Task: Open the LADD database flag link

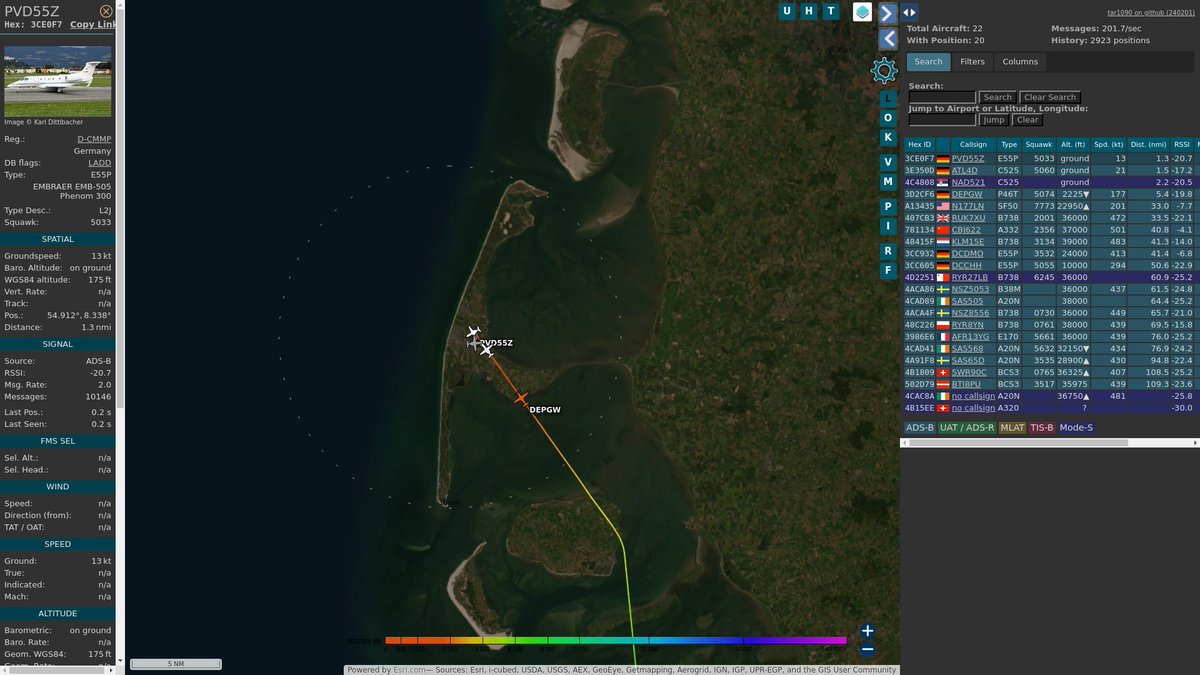Action: (x=100, y=162)
